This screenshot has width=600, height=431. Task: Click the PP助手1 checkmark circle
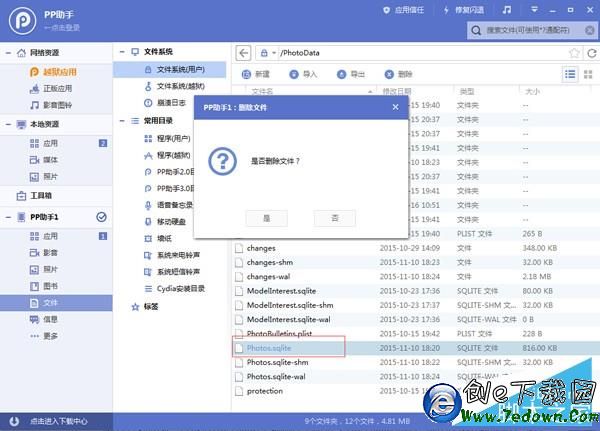click(101, 217)
